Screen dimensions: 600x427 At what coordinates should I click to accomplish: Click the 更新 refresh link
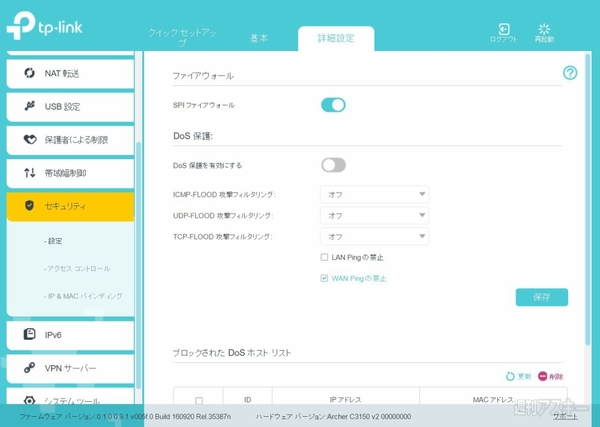click(x=524, y=376)
